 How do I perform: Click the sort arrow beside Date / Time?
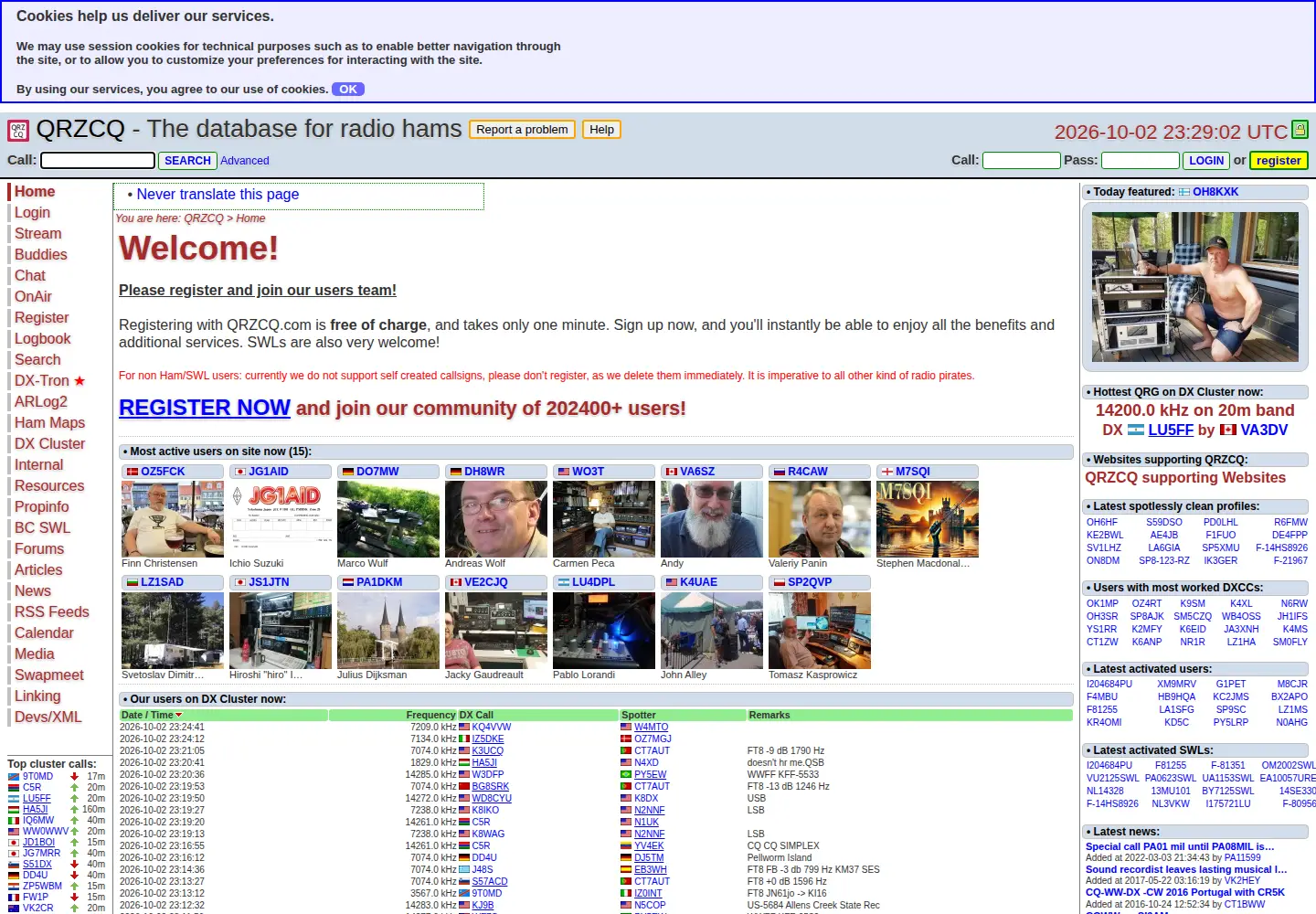point(179,715)
